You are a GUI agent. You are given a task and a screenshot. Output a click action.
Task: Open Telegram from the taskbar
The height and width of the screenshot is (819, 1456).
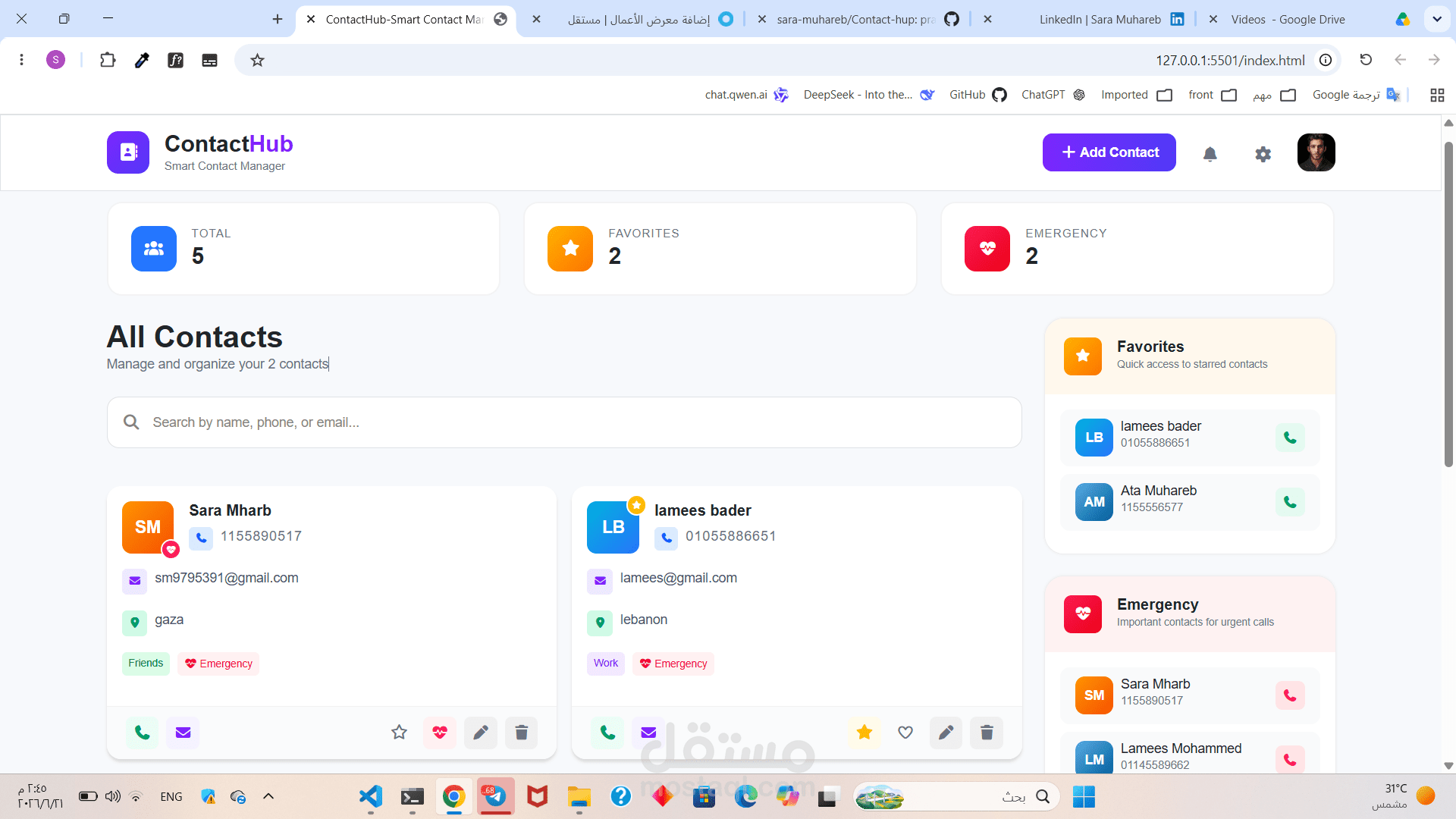coord(496,796)
